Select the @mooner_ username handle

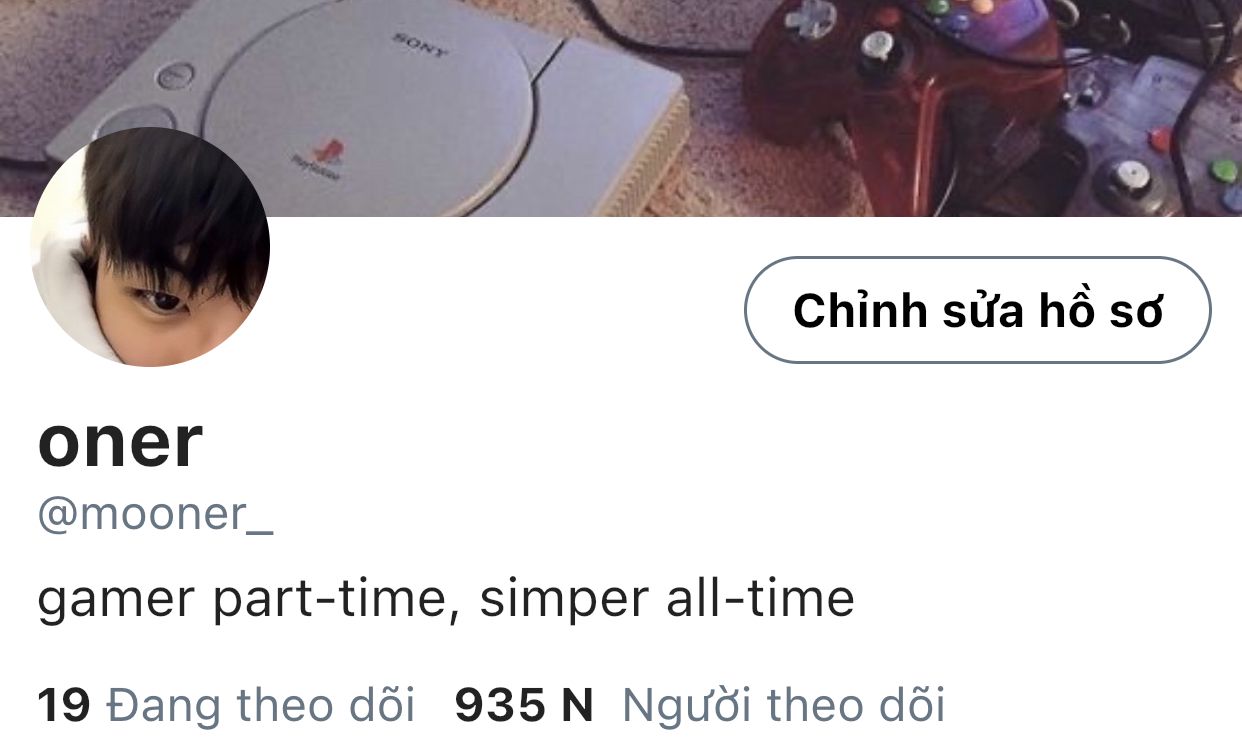(x=155, y=515)
